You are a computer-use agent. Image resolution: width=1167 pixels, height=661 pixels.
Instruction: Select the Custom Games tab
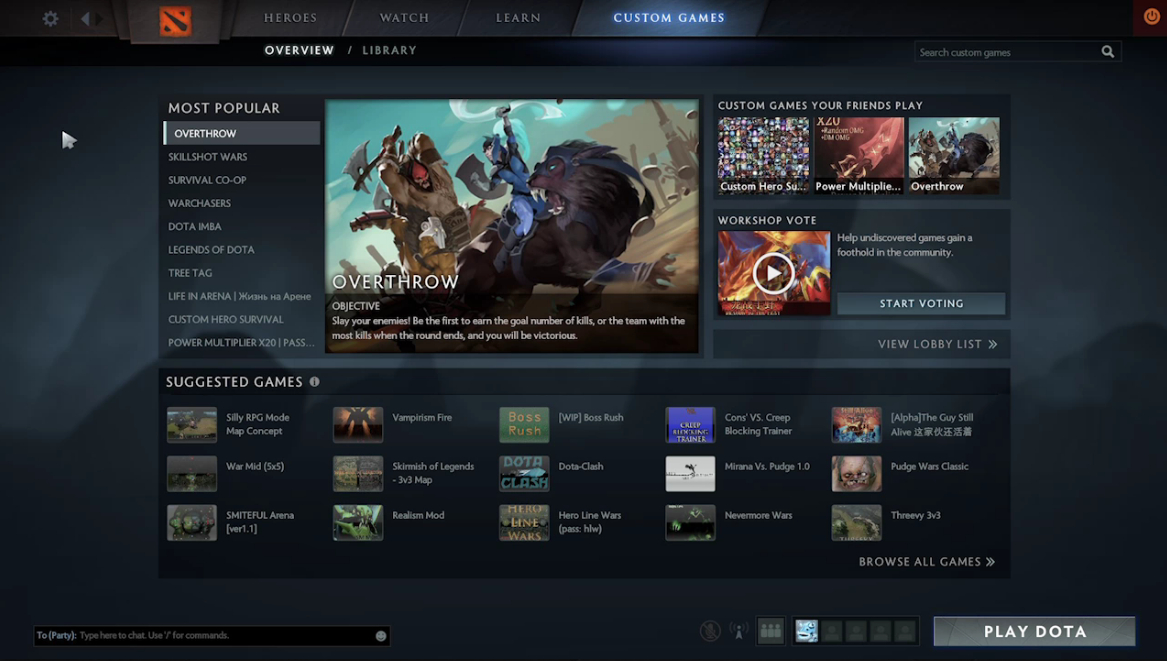(x=668, y=18)
